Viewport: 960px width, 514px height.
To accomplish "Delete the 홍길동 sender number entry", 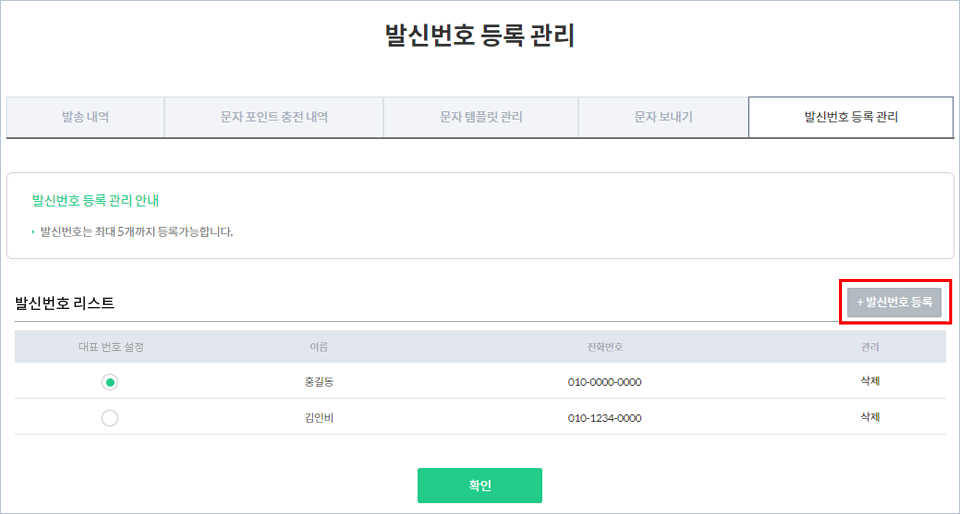I will coord(870,381).
